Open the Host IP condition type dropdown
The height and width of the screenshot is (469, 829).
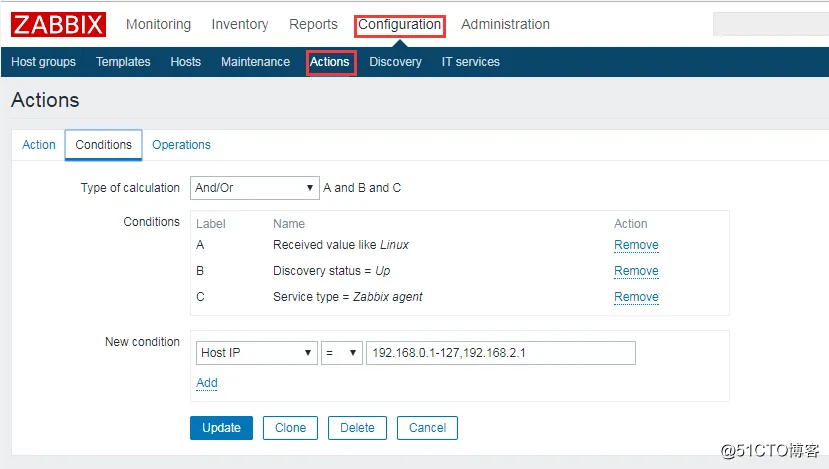tap(256, 353)
